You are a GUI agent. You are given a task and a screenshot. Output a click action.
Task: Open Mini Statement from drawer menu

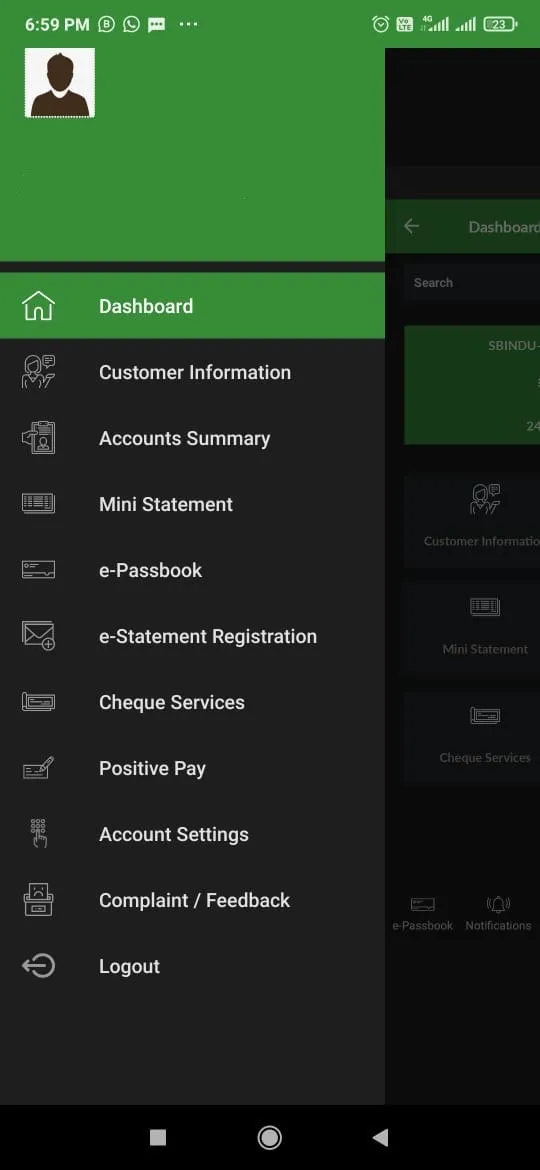pos(192,504)
